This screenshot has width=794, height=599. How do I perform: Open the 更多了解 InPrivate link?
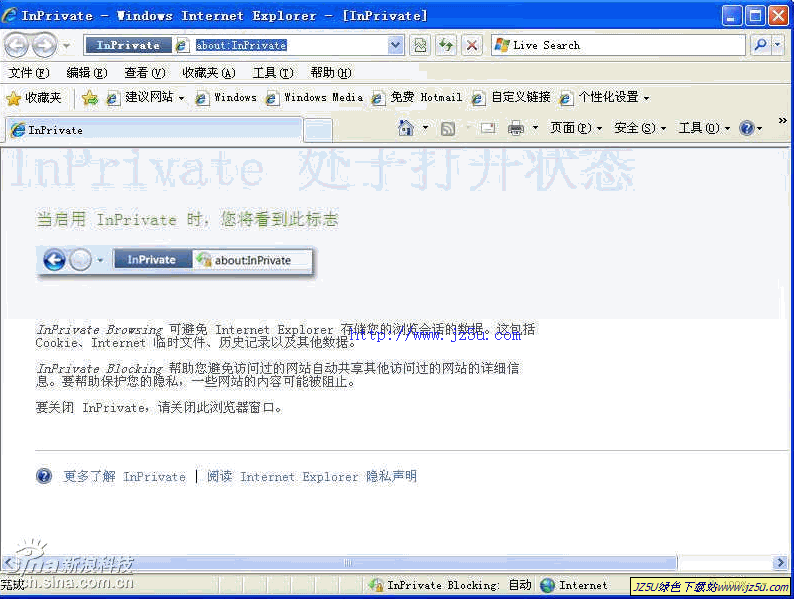point(125,476)
